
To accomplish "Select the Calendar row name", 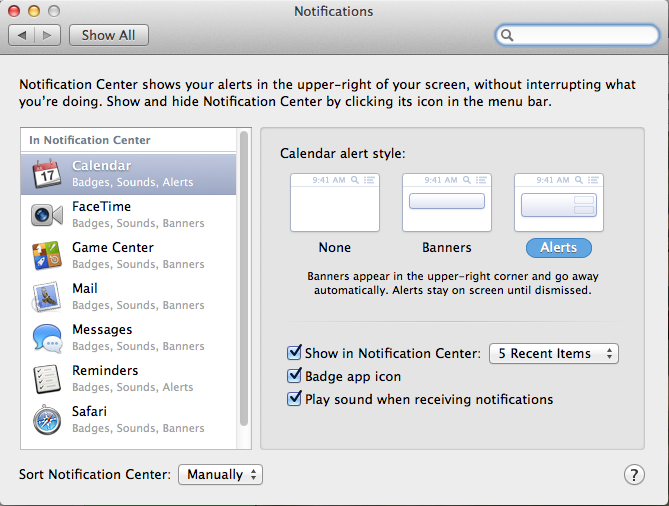I will tap(102, 166).
